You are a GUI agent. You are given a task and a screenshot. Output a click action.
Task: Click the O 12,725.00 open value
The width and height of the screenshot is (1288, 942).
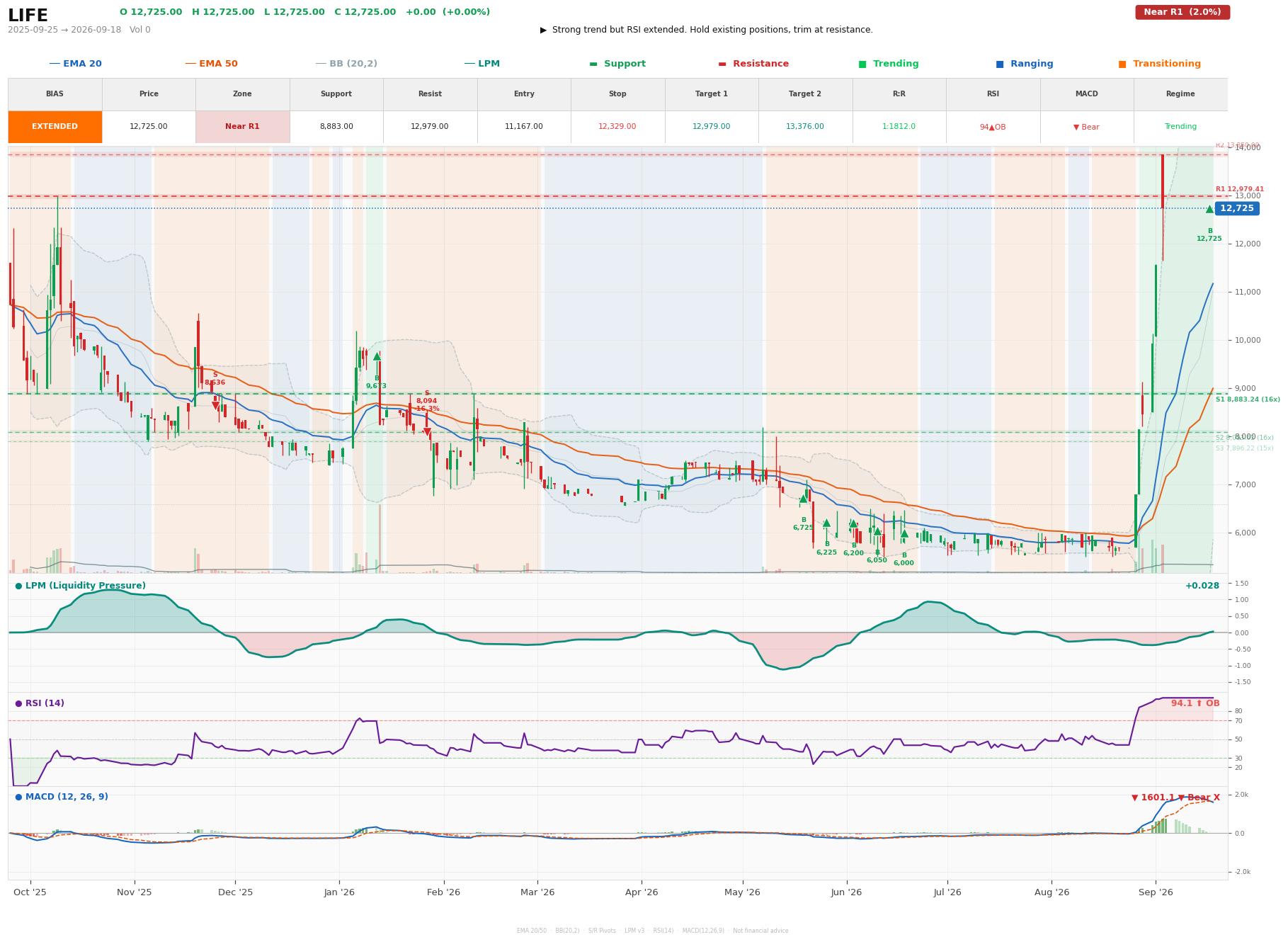point(151,12)
